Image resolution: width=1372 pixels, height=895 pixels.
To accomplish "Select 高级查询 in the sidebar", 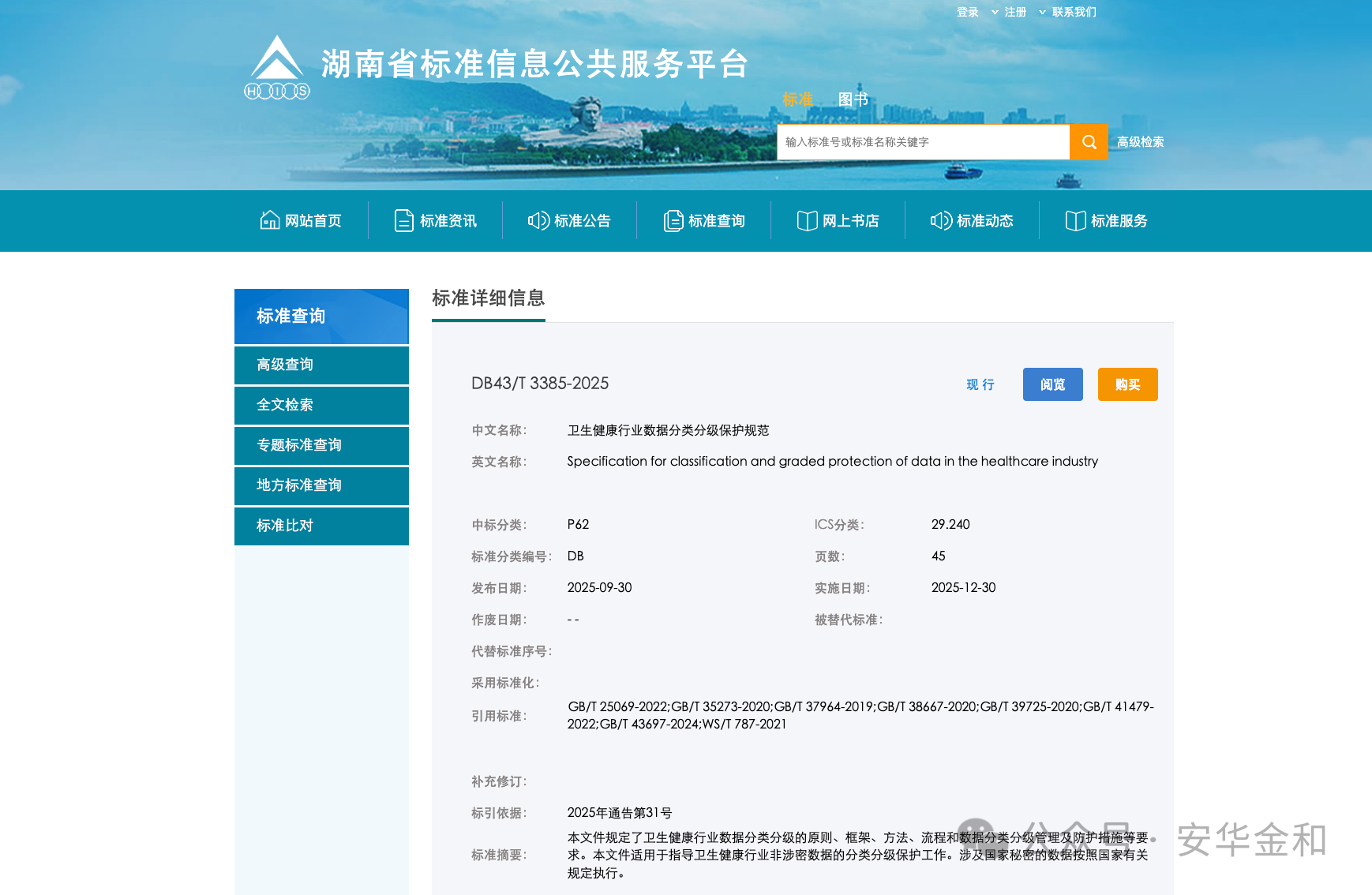I will [x=321, y=365].
